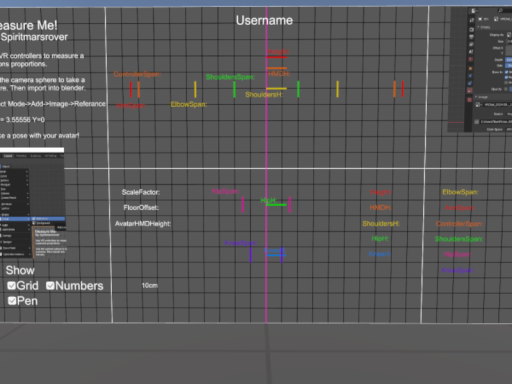Select the Side option button

pyautogui.click(x=509, y=66)
